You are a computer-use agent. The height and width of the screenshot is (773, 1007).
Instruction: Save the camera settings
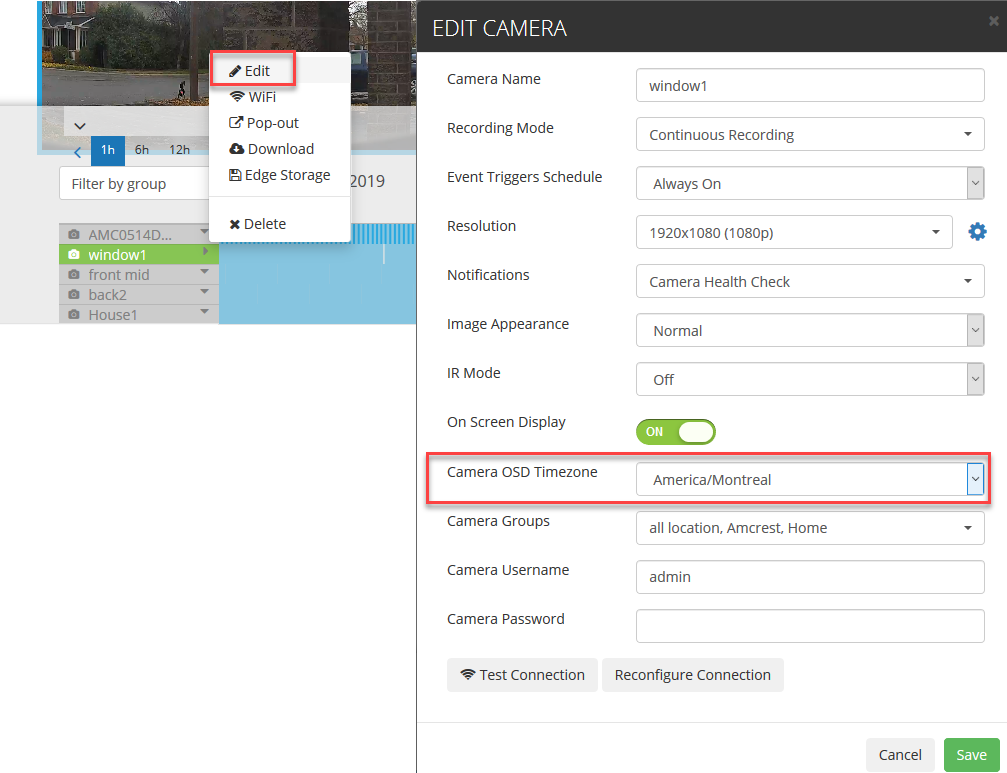[x=971, y=755]
